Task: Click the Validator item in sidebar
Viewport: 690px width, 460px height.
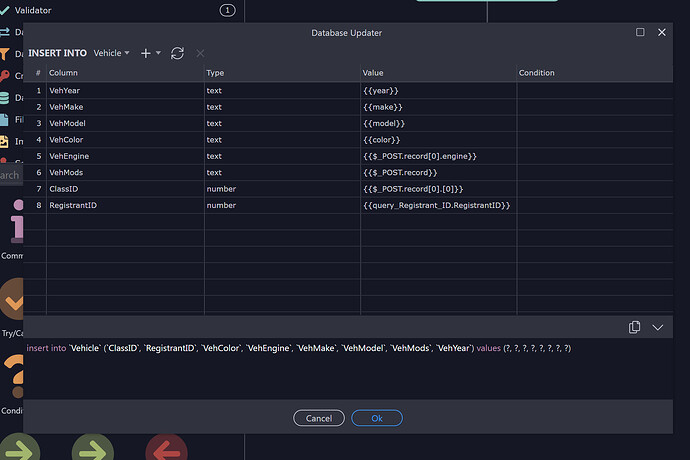Action: click(33, 10)
